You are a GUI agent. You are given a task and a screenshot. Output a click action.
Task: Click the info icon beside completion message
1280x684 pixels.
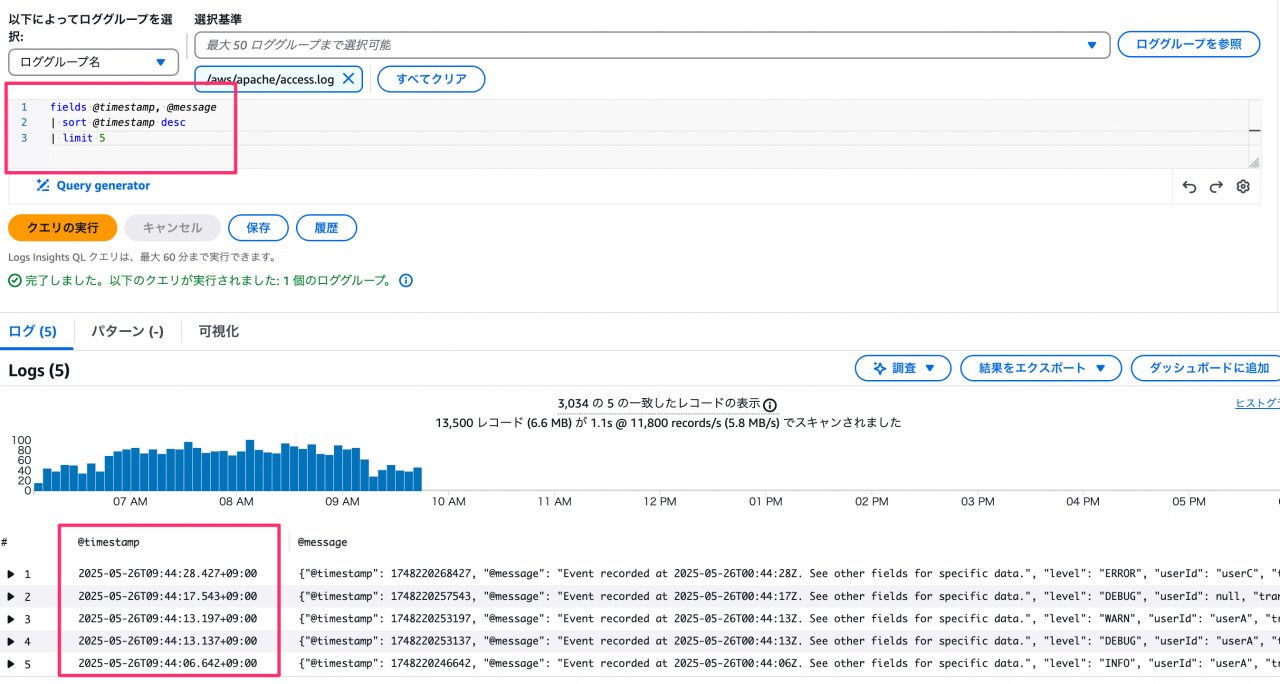(406, 281)
